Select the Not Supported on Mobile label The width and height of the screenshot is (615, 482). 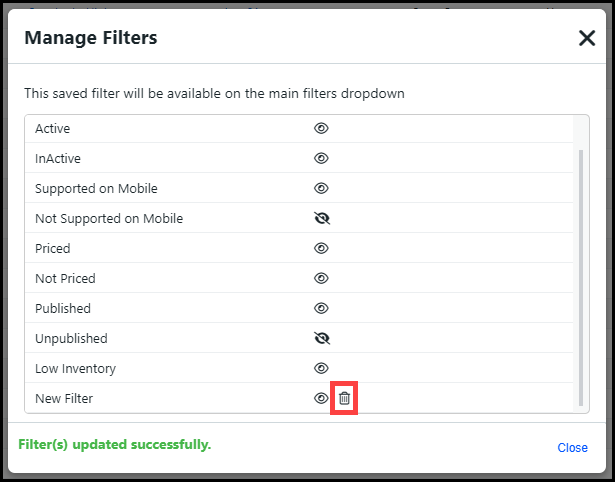[109, 218]
